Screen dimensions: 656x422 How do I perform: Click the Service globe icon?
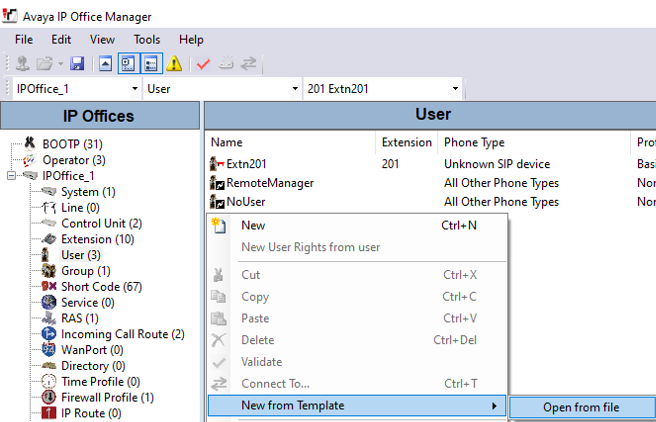(49, 302)
